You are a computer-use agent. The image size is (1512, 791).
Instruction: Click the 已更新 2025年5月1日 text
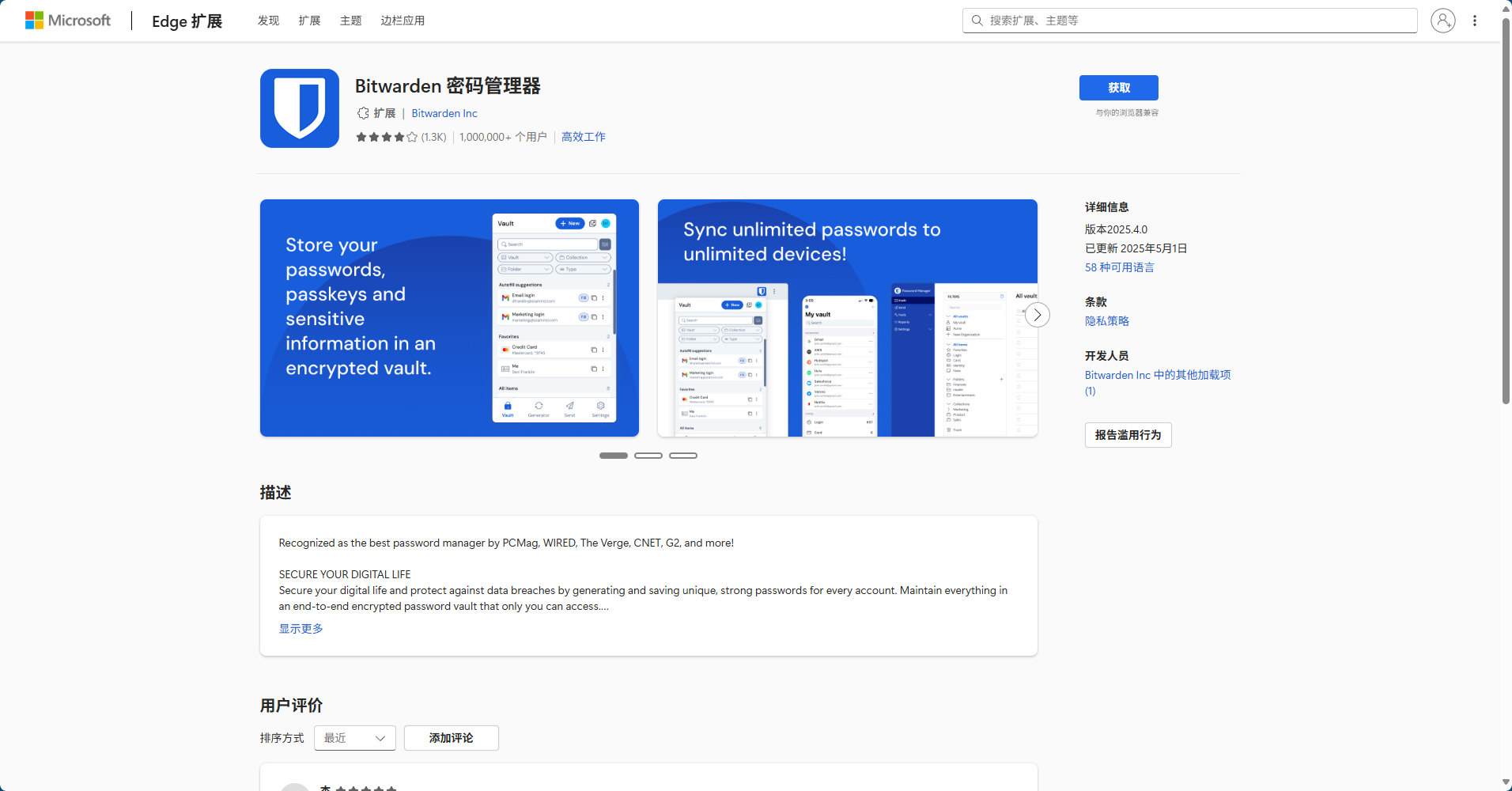click(1136, 248)
